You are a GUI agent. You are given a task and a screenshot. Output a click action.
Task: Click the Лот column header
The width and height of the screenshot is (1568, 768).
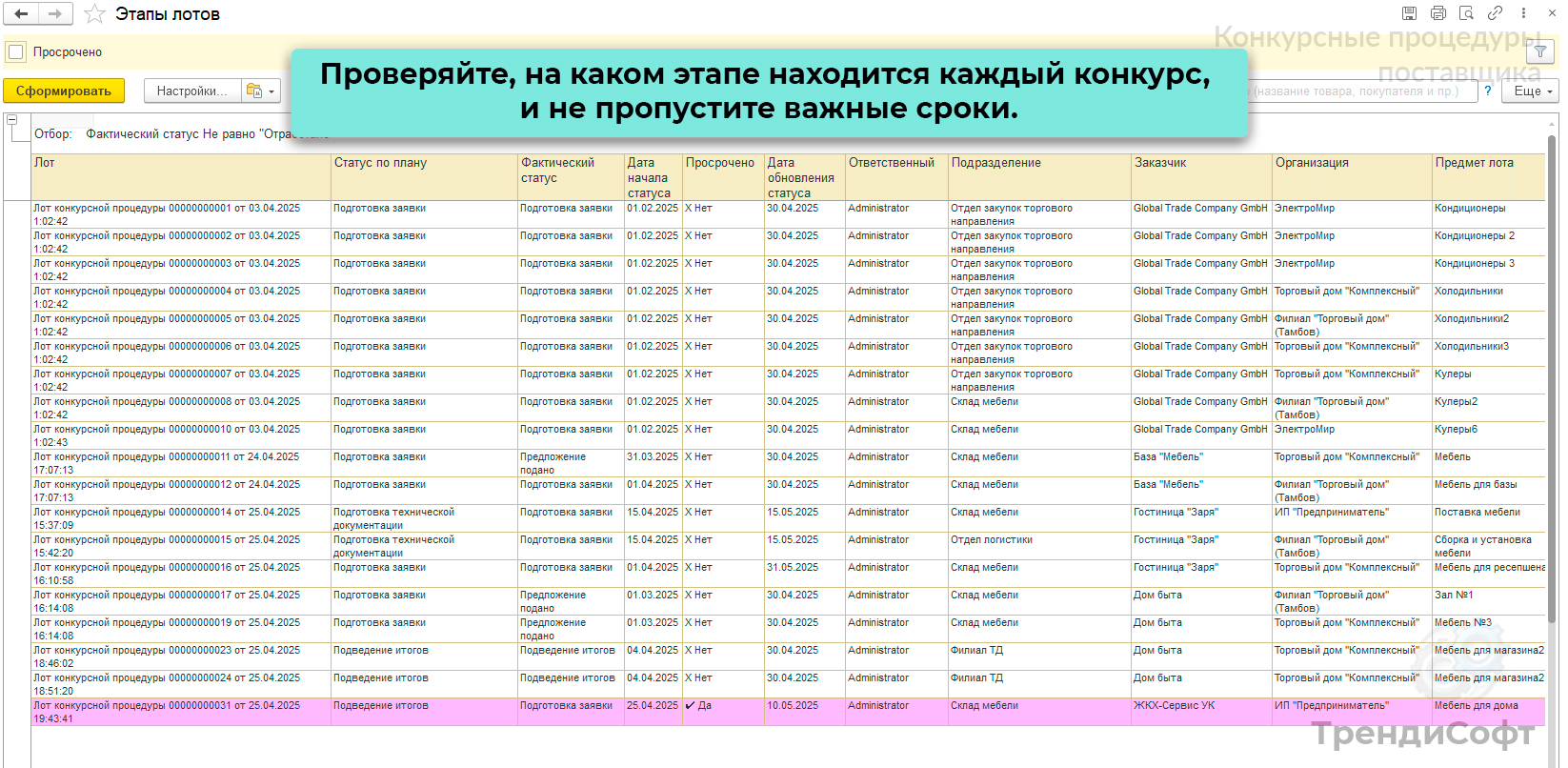point(181,177)
